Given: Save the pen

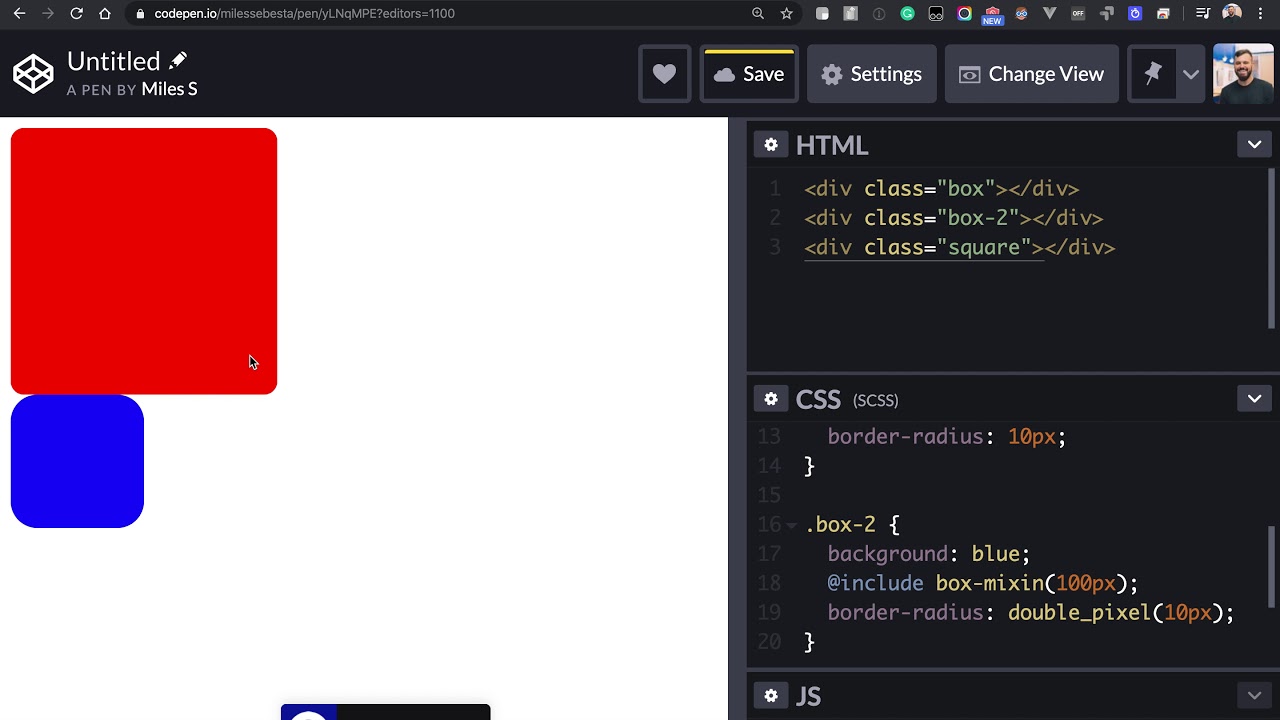Looking at the screenshot, I should (x=749, y=74).
